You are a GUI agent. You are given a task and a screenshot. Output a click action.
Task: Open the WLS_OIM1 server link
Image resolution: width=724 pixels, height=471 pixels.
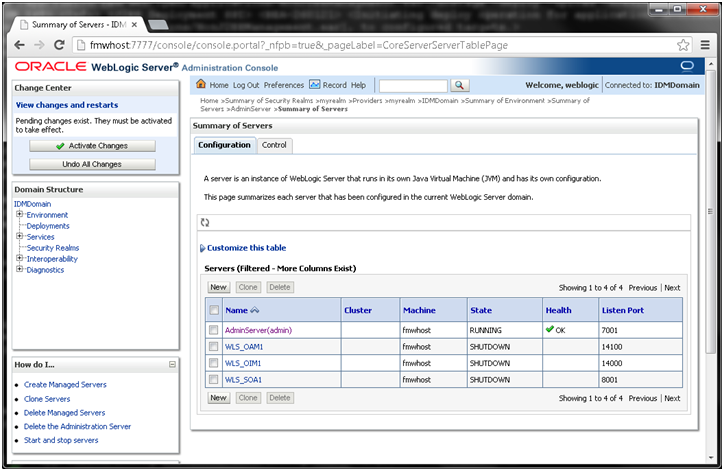tap(243, 363)
